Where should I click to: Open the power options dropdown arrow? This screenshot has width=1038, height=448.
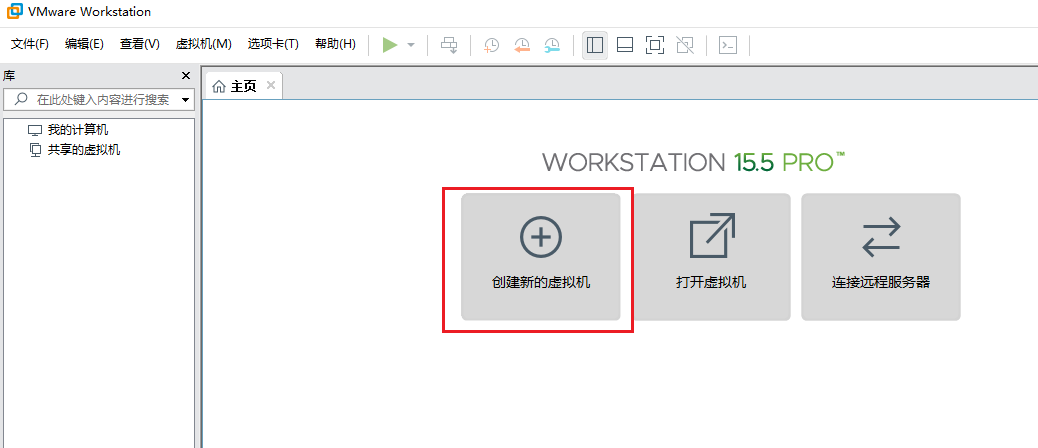click(410, 45)
